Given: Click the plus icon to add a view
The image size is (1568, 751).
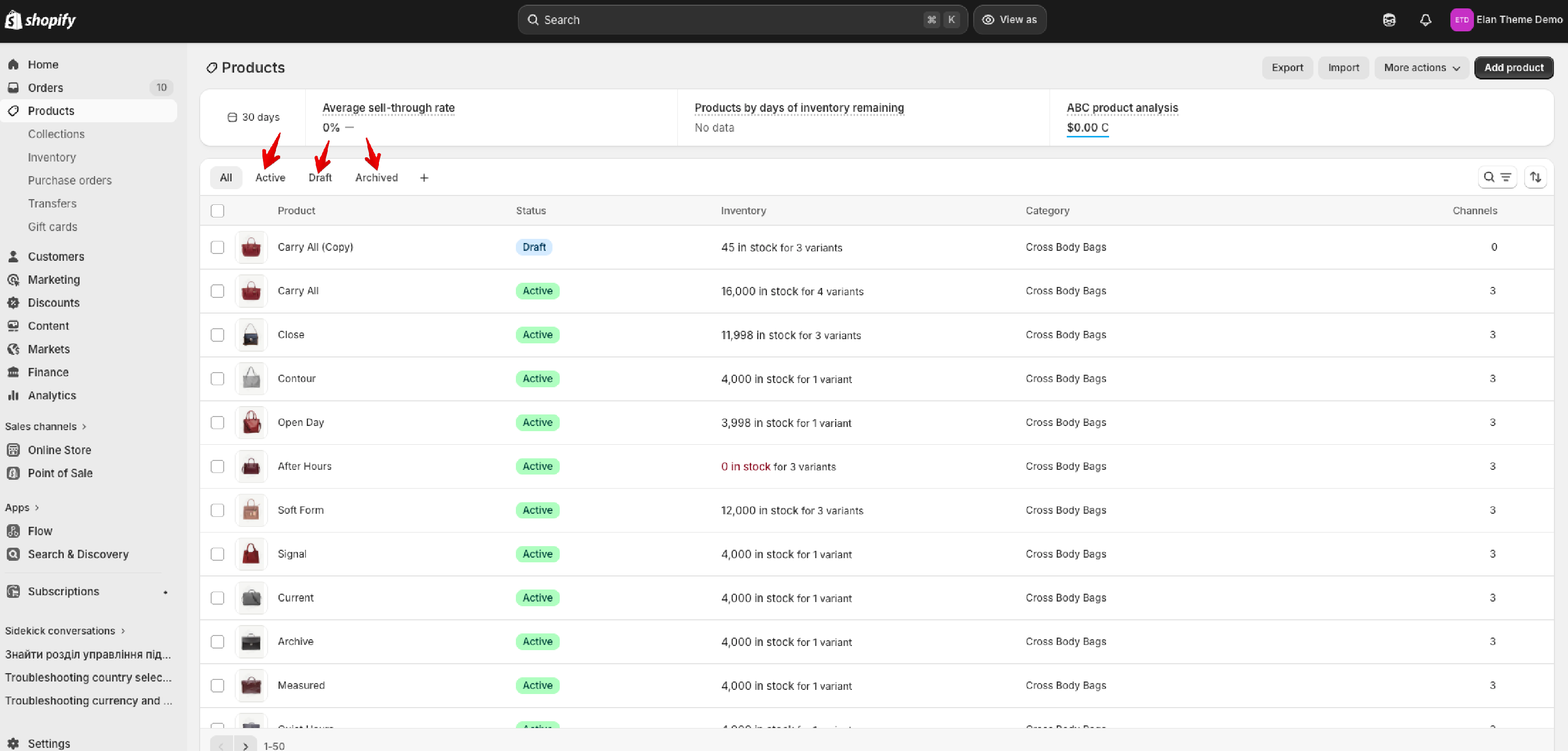Looking at the screenshot, I should 424,178.
